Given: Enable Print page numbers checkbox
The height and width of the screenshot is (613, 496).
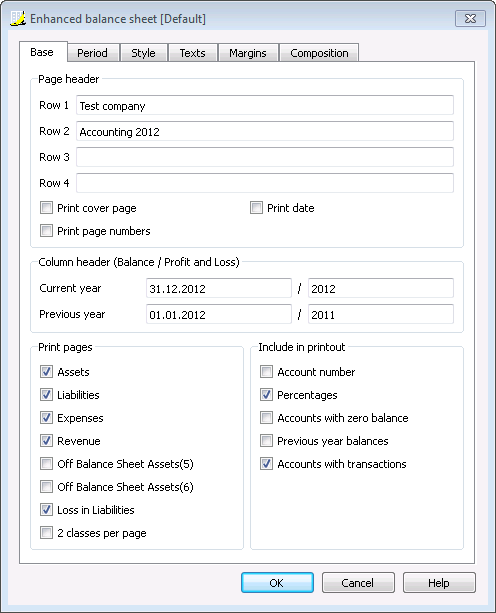Looking at the screenshot, I should tap(46, 231).
